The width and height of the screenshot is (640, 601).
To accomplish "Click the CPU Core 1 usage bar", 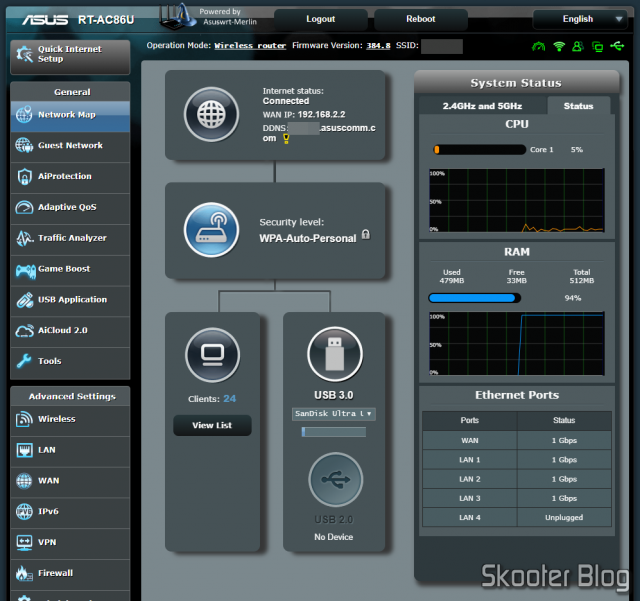I will 479,150.
